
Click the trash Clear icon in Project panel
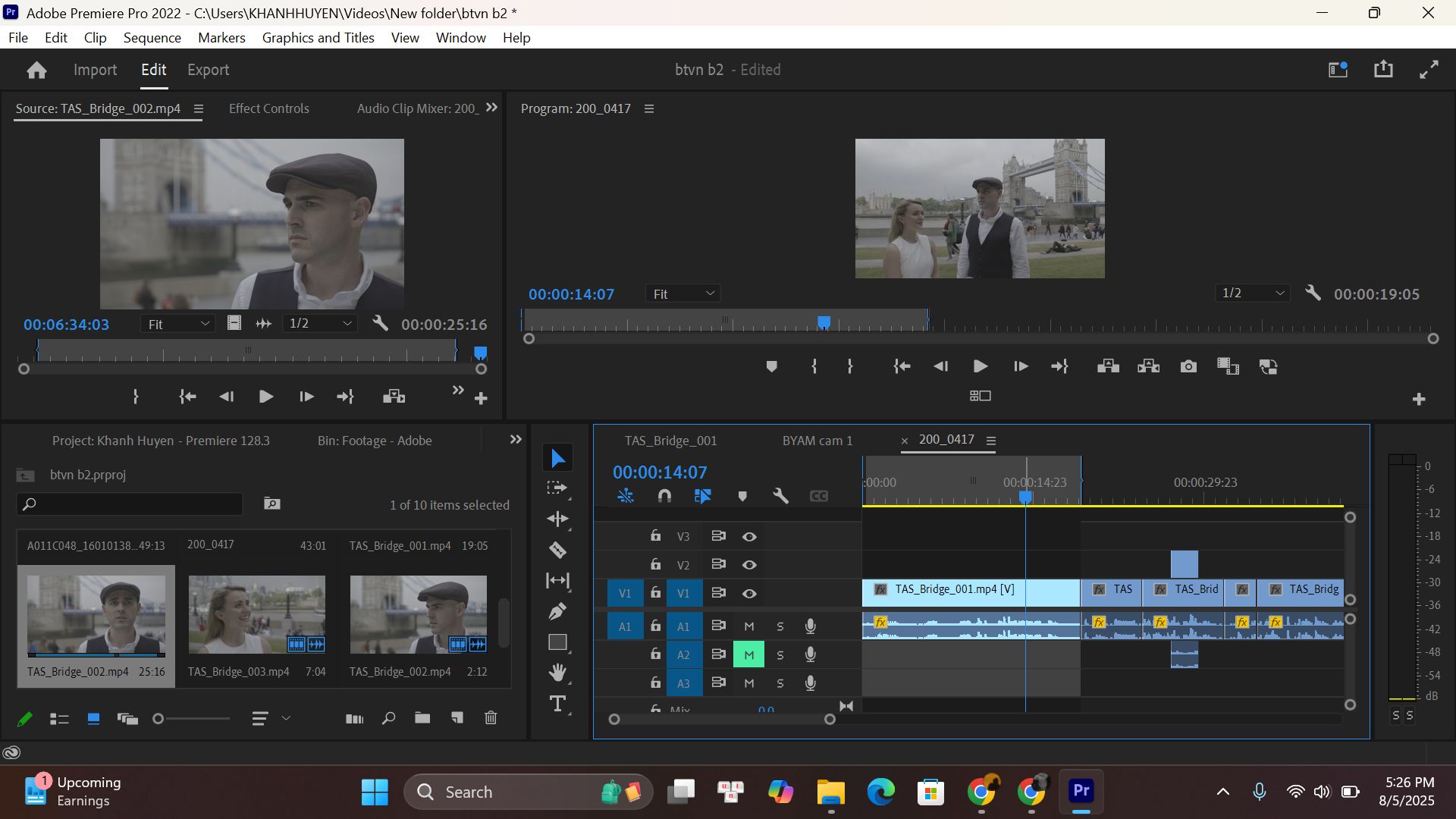[491, 718]
